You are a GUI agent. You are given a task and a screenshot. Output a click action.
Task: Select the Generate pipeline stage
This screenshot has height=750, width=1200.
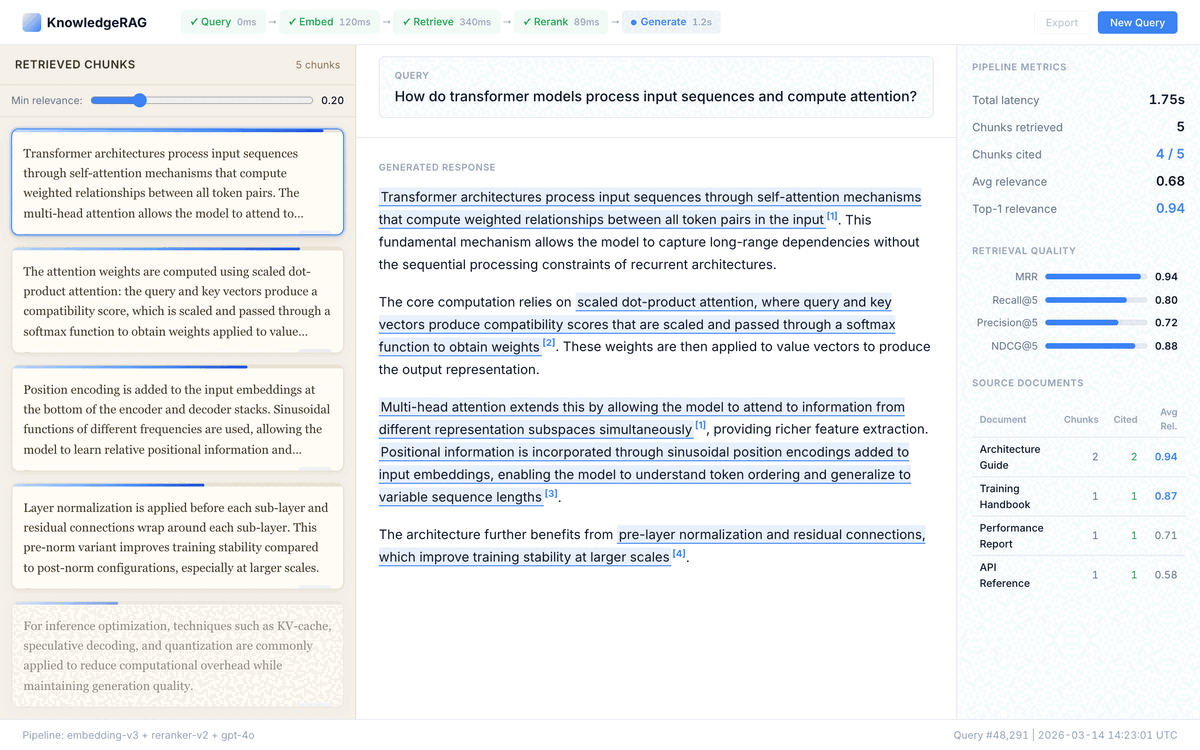click(669, 22)
